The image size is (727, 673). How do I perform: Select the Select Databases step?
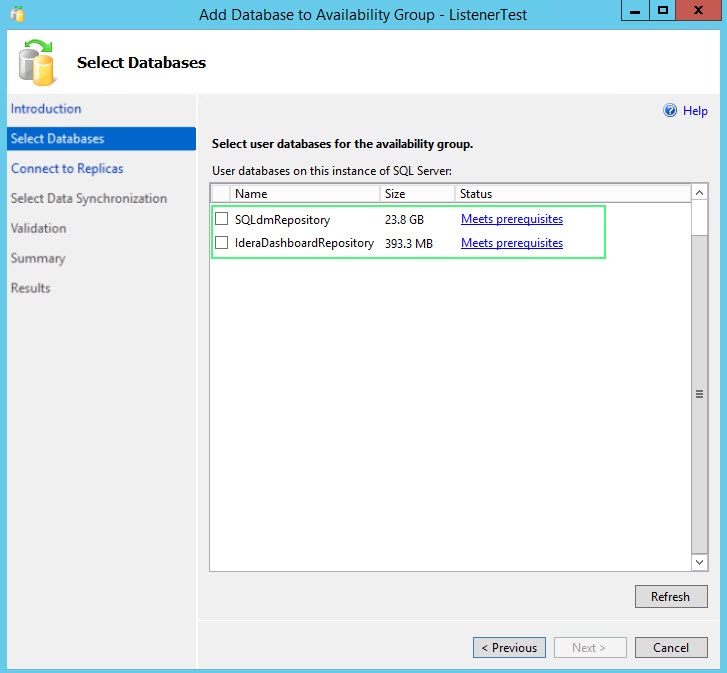pyautogui.click(x=102, y=139)
